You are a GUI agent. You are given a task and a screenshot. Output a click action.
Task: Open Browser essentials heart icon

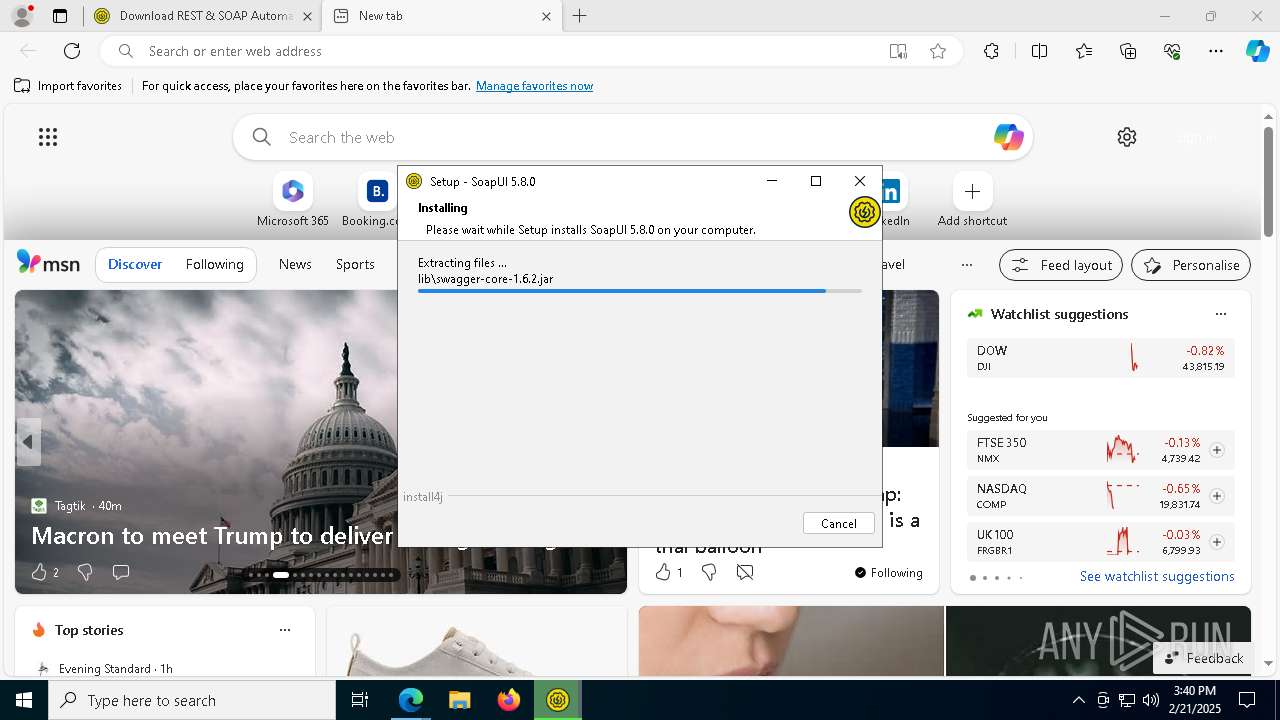pyautogui.click(x=1172, y=51)
